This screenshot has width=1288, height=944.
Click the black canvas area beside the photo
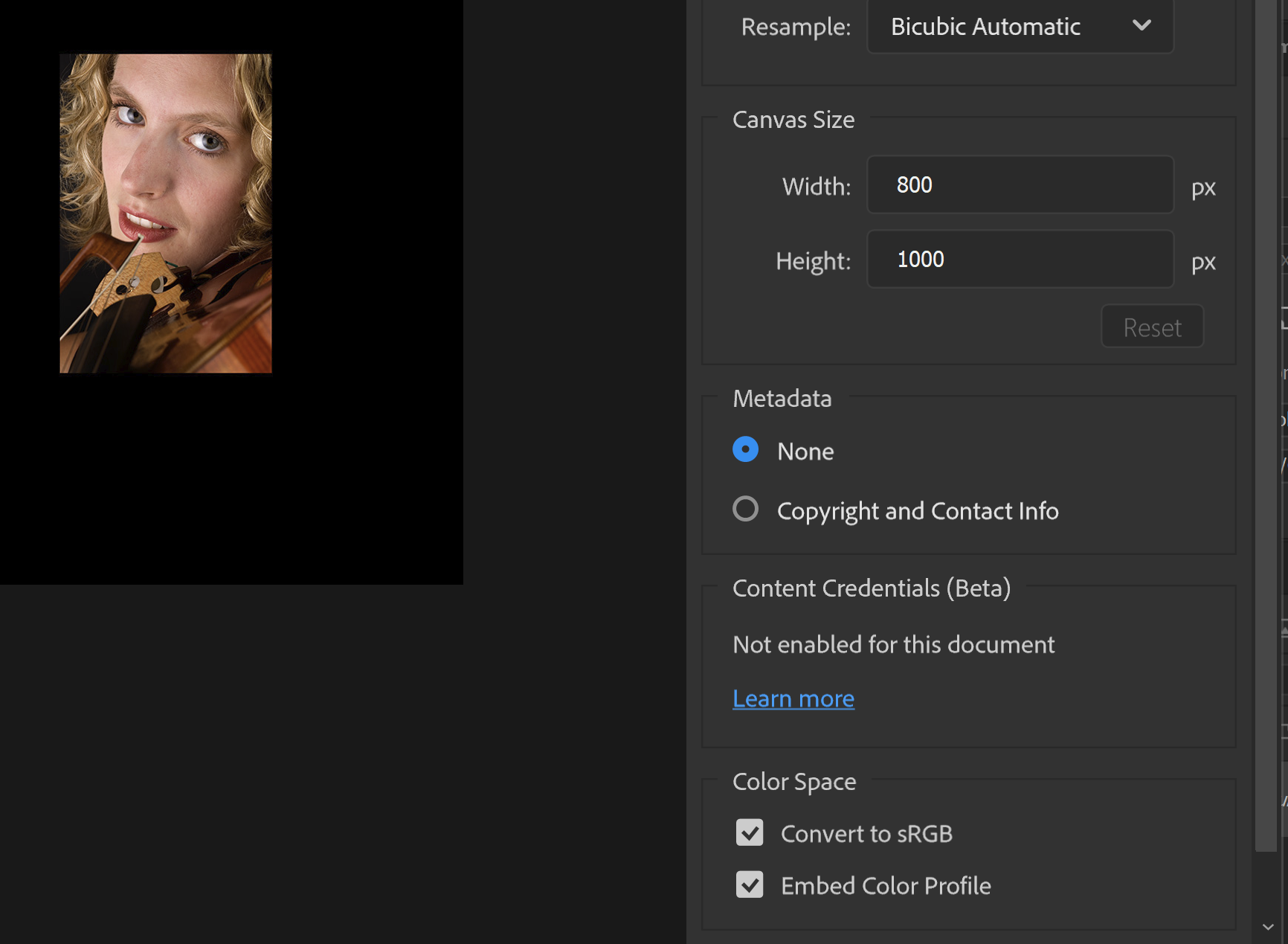click(x=364, y=298)
